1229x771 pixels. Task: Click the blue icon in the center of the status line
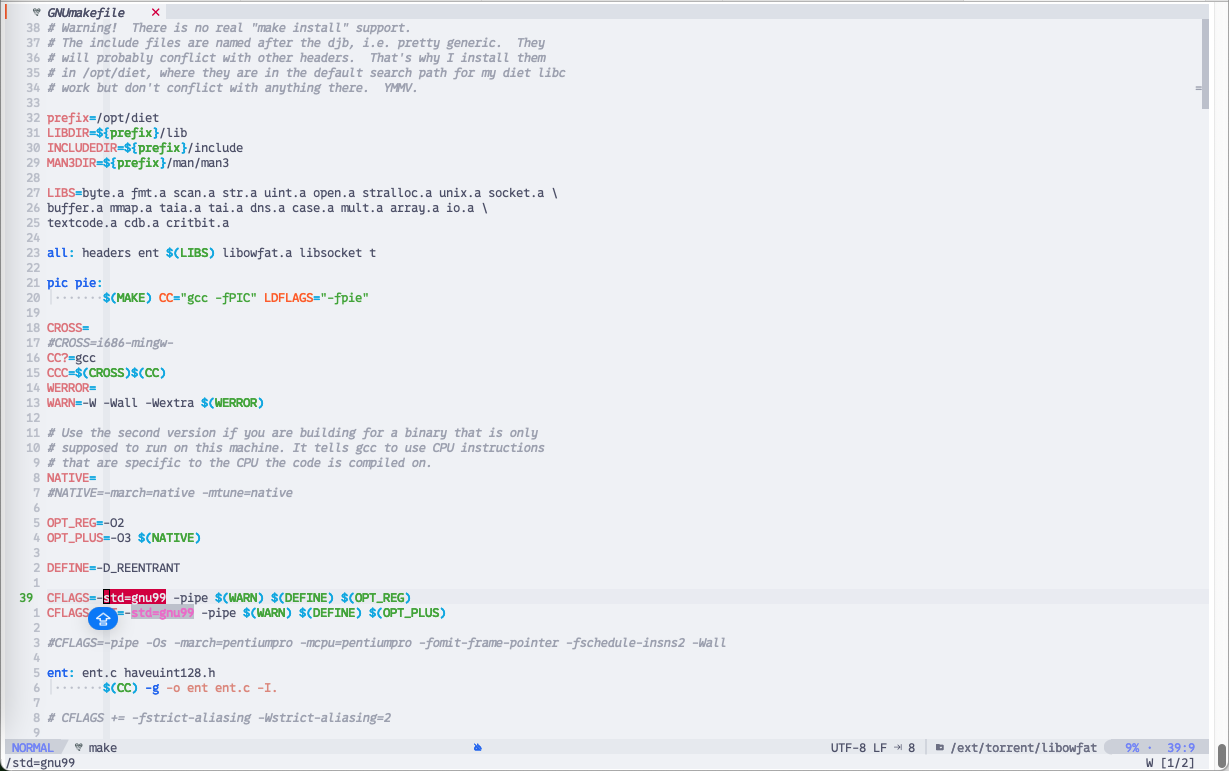point(478,748)
